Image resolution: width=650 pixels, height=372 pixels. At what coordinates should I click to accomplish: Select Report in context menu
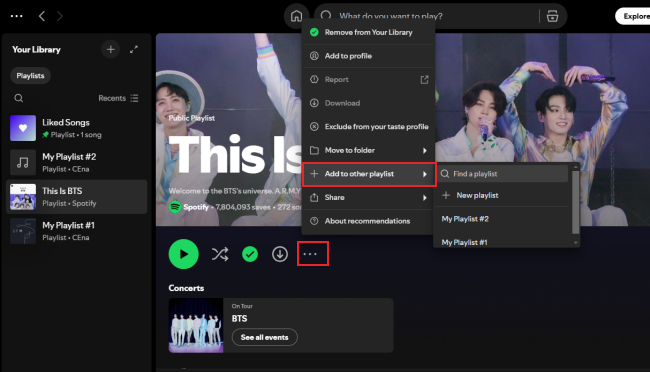[x=368, y=80]
